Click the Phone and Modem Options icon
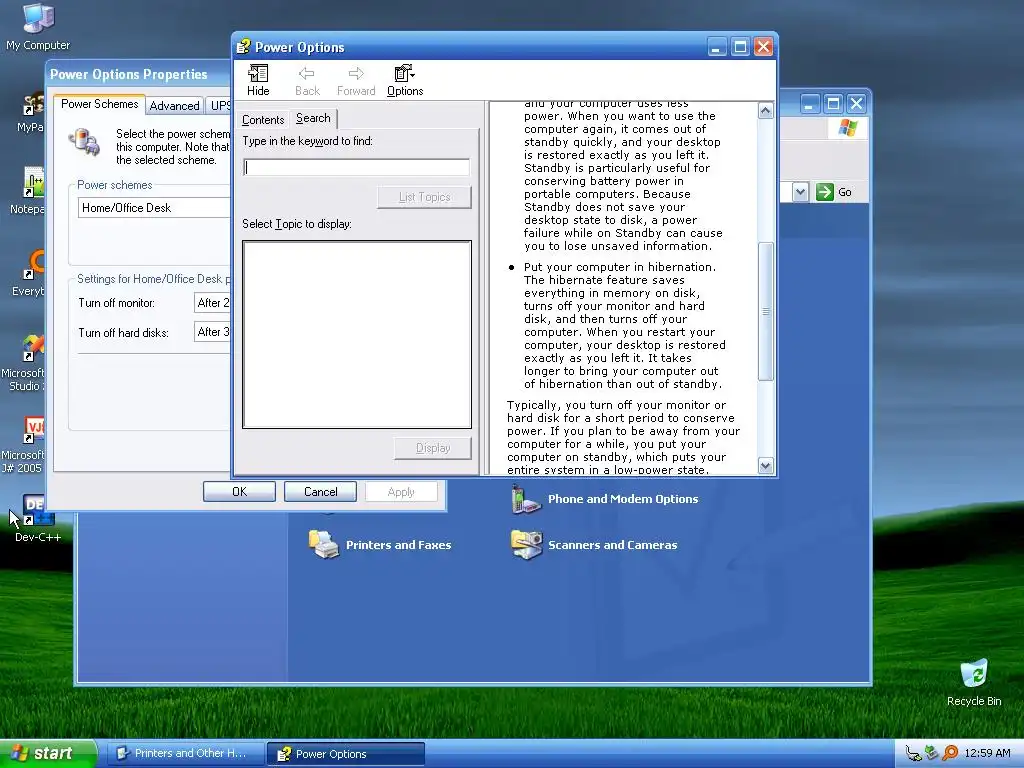The image size is (1024, 768). tap(526, 500)
